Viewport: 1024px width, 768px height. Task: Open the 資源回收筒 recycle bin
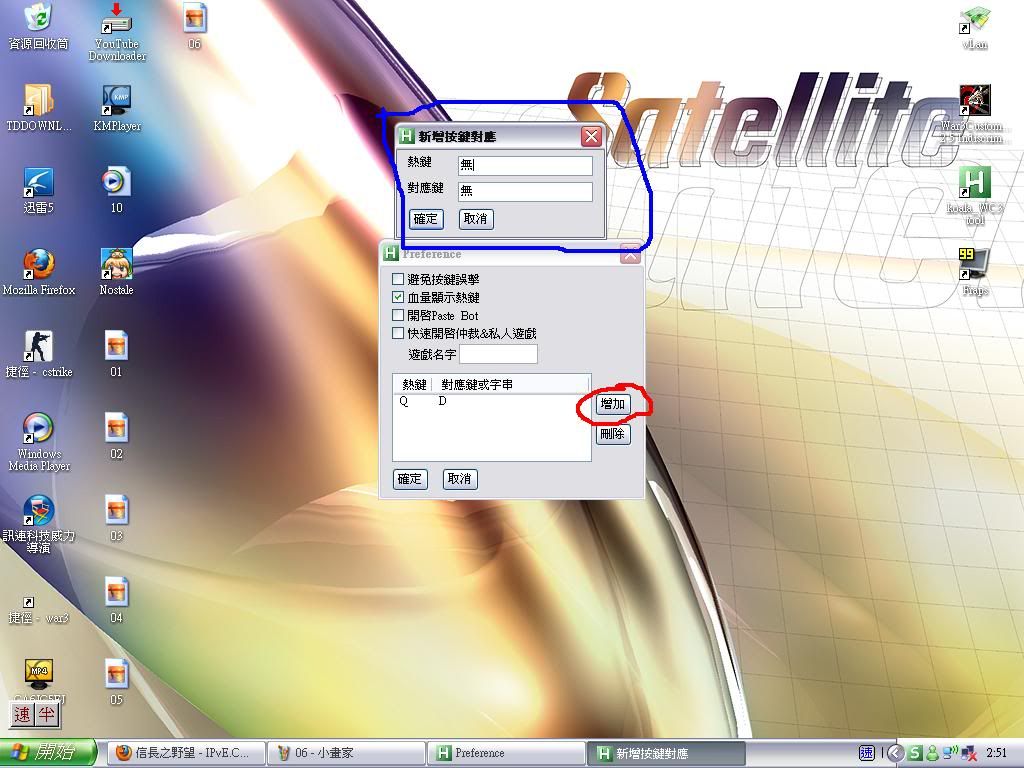coord(39,18)
